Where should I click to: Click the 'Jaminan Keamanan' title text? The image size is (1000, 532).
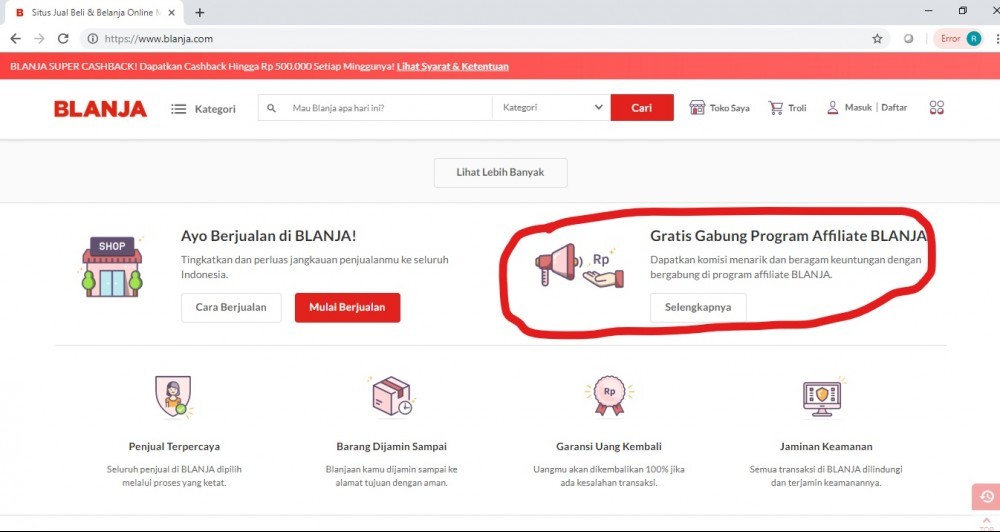[x=826, y=447]
